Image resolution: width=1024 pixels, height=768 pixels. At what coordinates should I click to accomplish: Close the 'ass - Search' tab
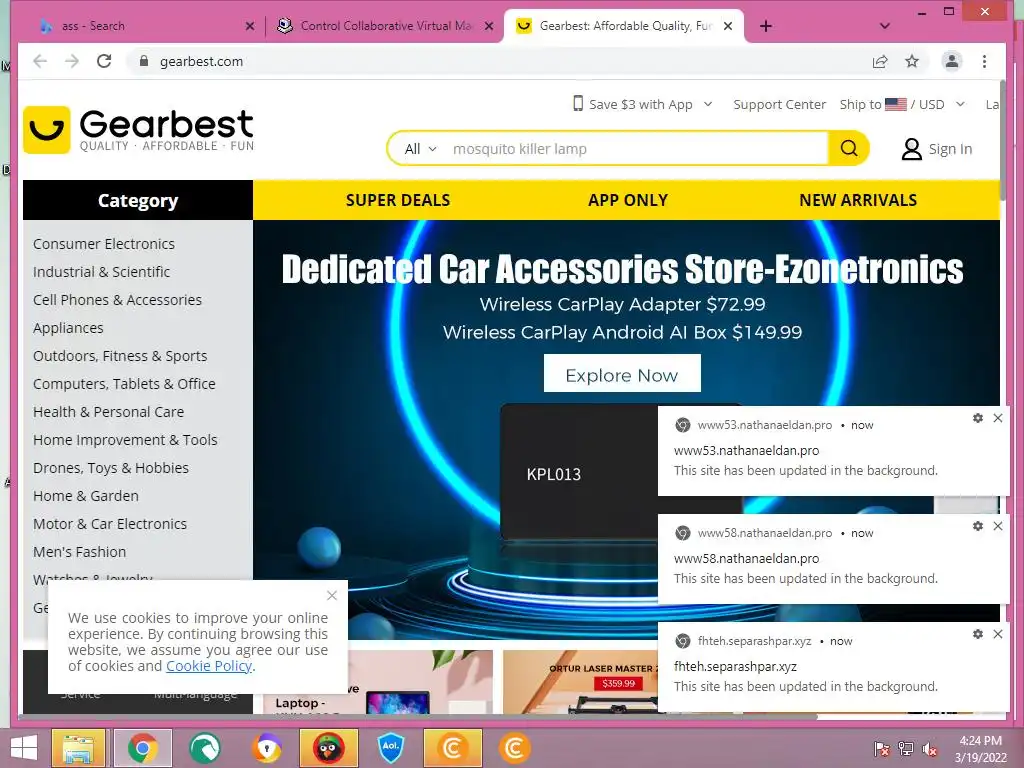pos(249,26)
